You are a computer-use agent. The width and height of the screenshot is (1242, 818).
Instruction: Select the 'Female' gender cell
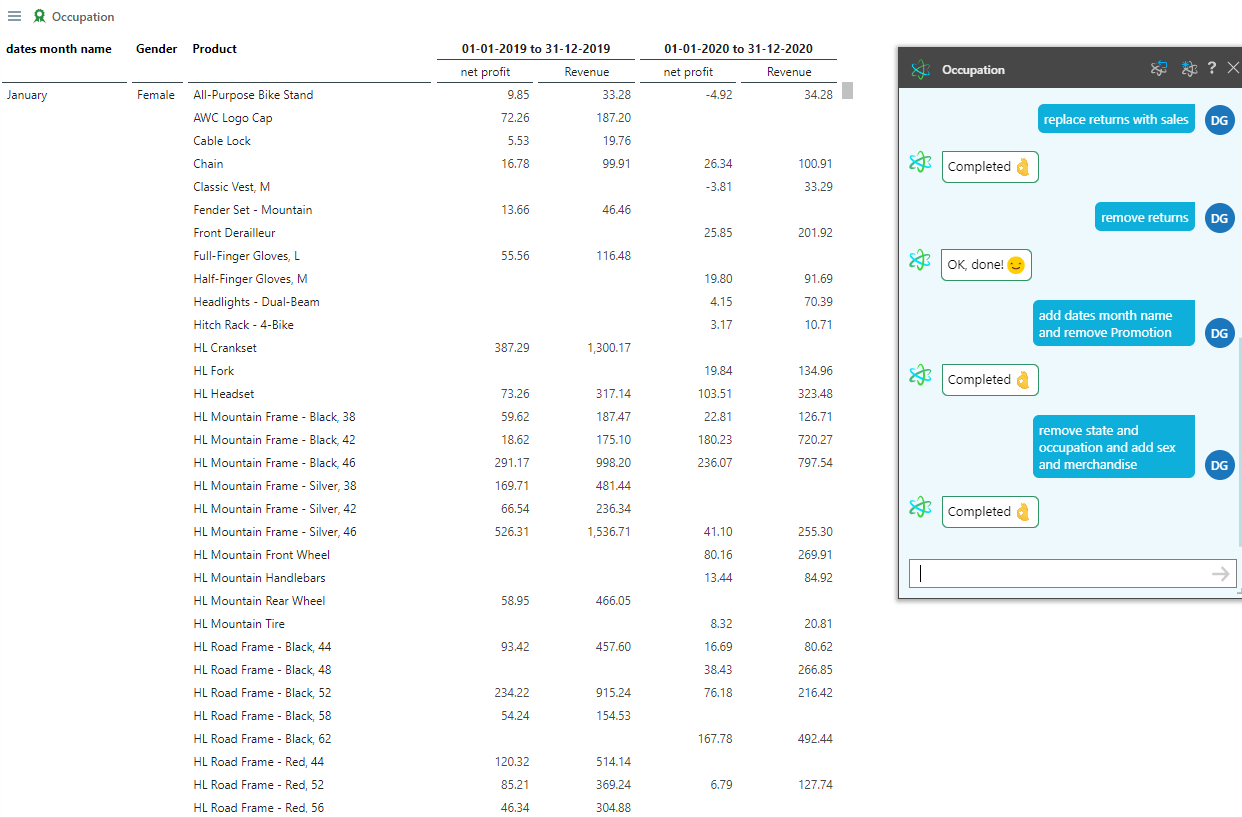tap(156, 95)
